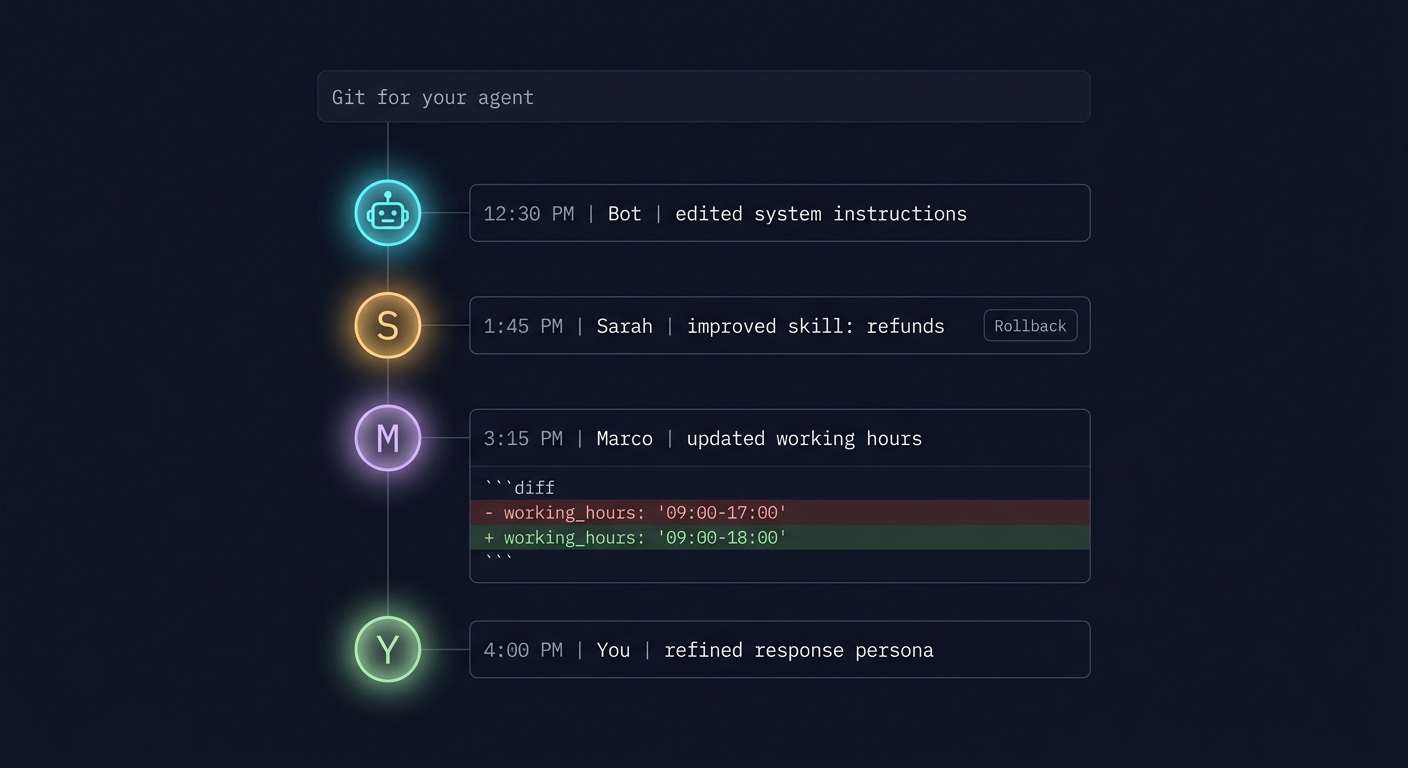The width and height of the screenshot is (1408, 768).
Task: Open the Bot's system instructions commit entry
Action: click(x=780, y=213)
